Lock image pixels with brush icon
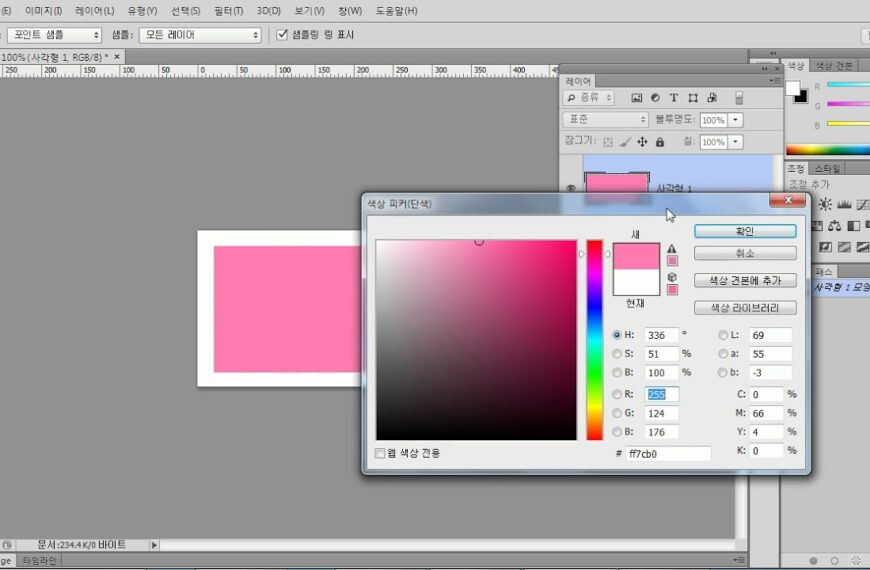Image resolution: width=870 pixels, height=570 pixels. tap(625, 142)
